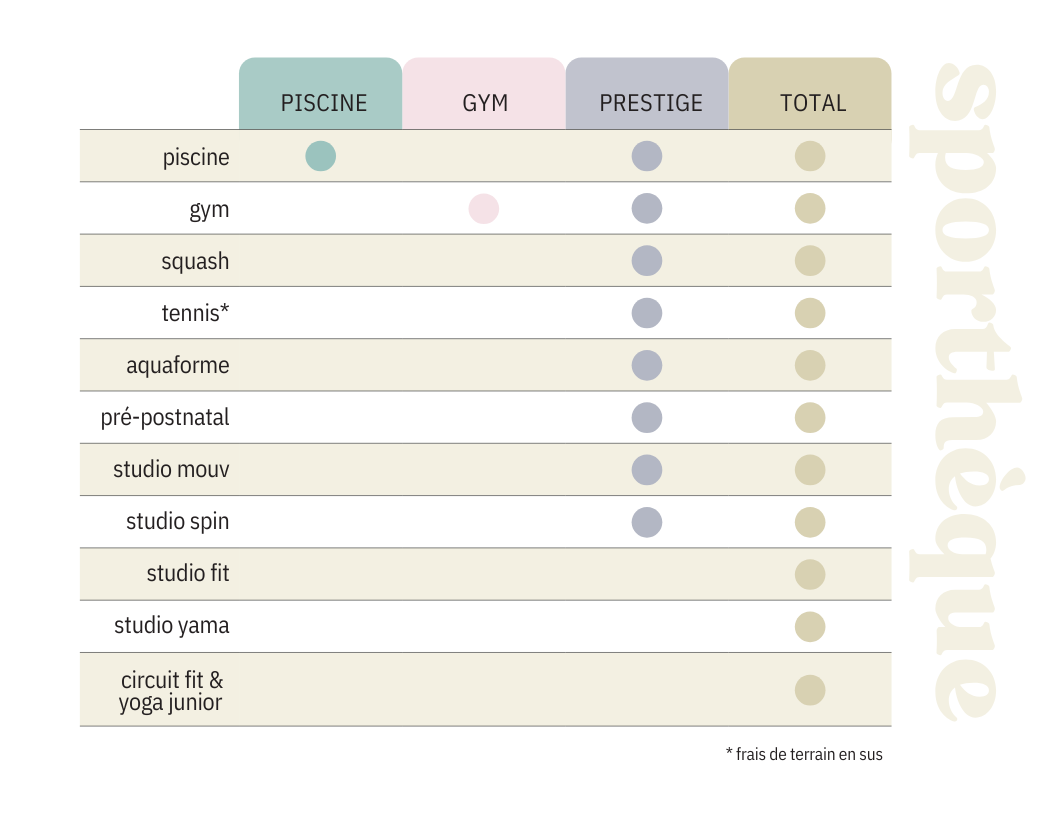Viewport: 1056px width, 816px height.
Task: Click the aquaforme row label
Action: click(178, 366)
